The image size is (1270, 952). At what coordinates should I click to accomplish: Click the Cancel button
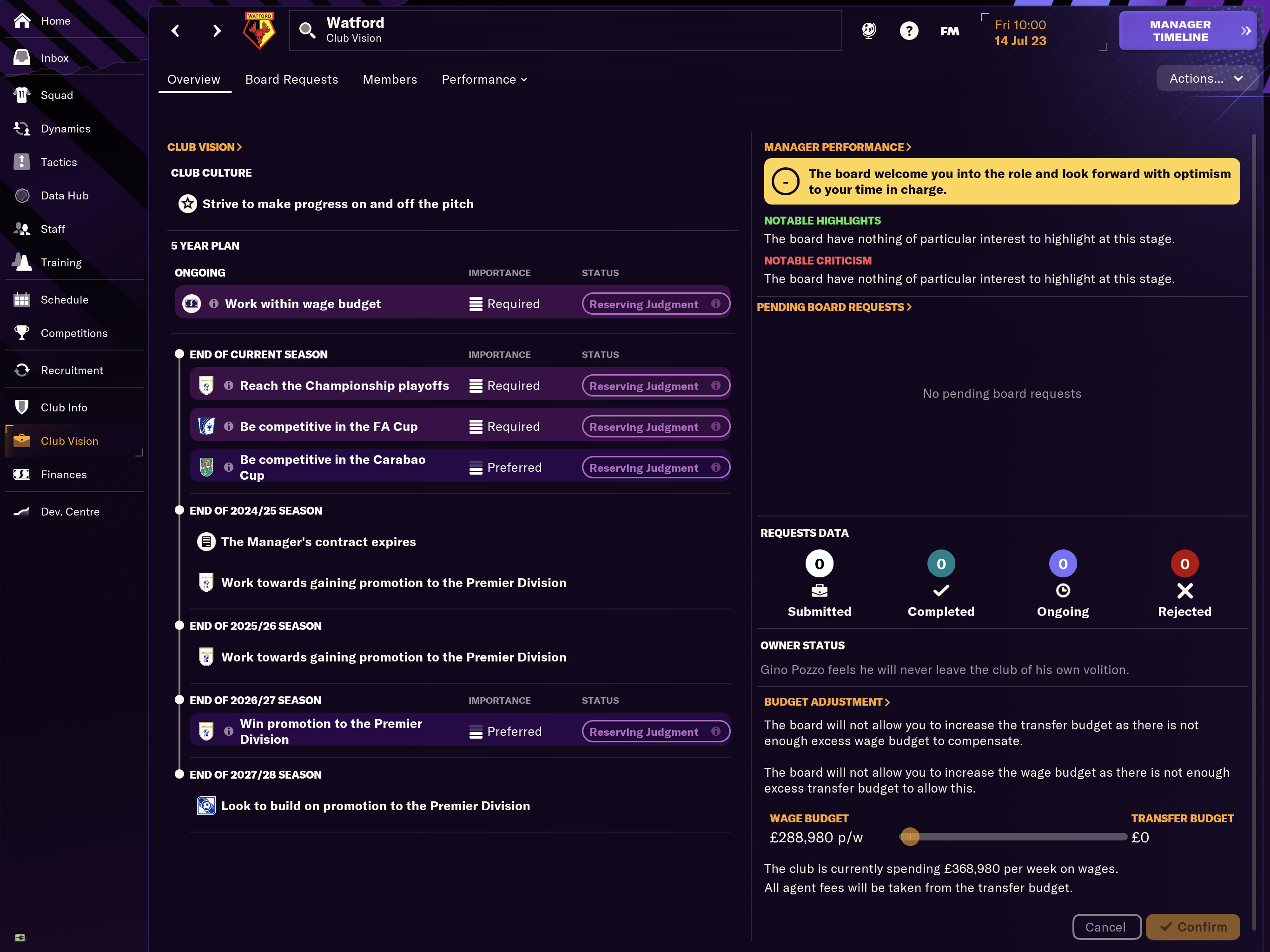click(1106, 927)
